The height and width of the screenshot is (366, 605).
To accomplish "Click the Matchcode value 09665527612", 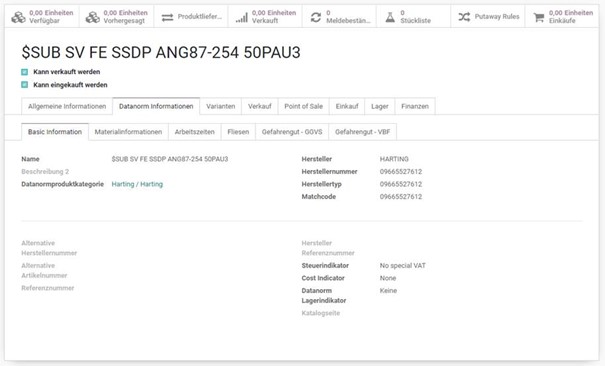I will coord(401,197).
